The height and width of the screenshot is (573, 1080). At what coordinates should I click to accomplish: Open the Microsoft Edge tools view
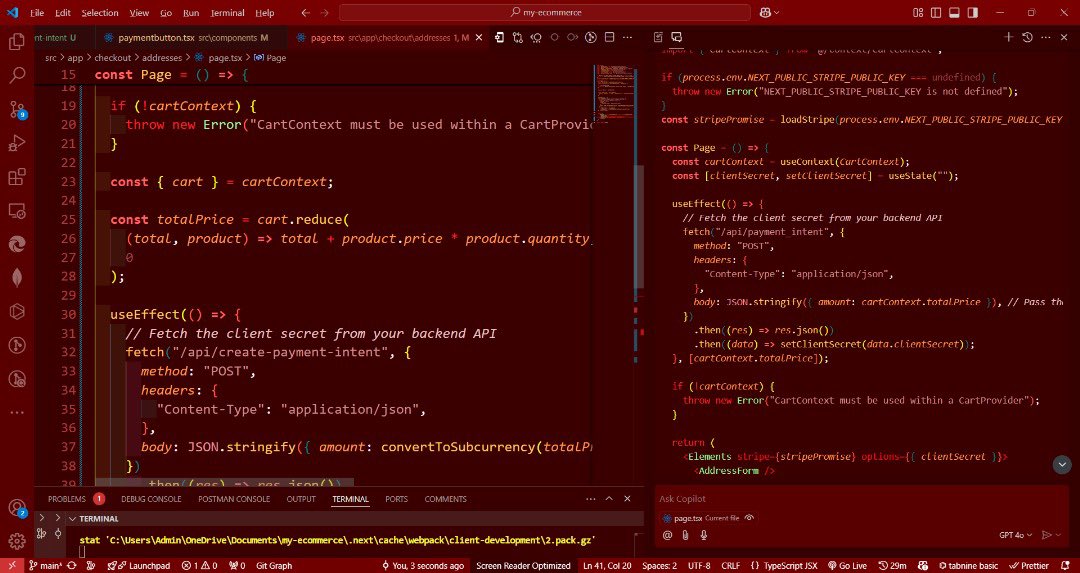pos(17,244)
